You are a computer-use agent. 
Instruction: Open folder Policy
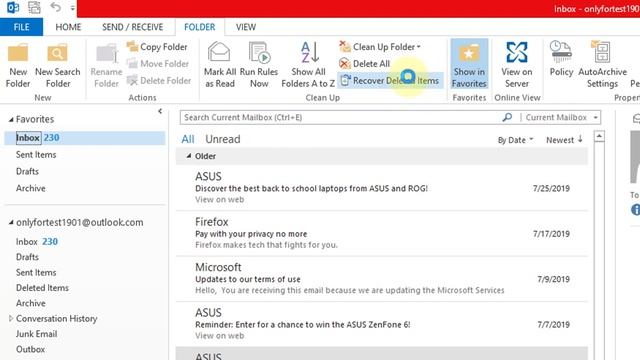click(x=561, y=60)
